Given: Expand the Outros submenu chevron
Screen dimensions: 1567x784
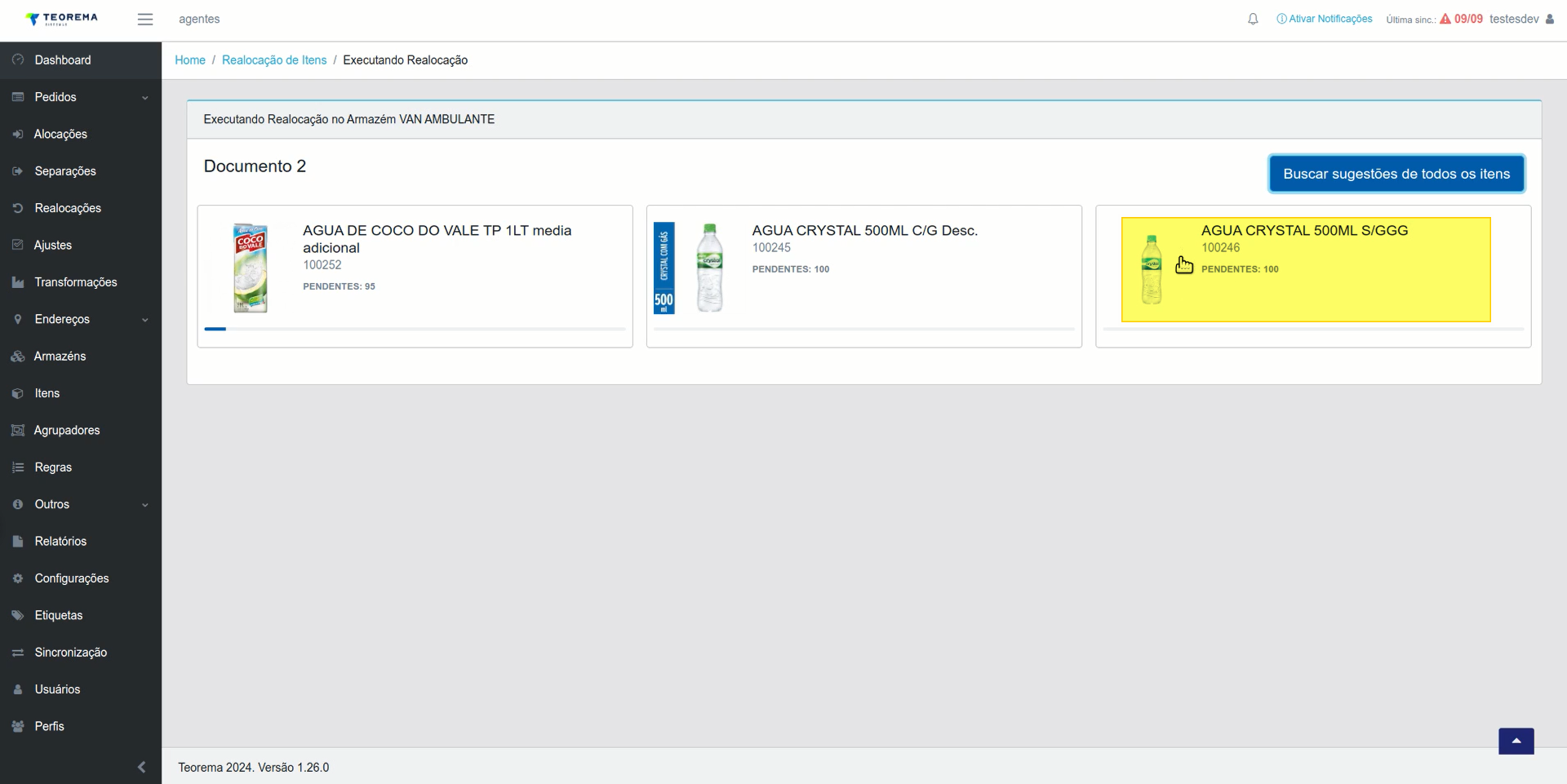Looking at the screenshot, I should pos(145,505).
